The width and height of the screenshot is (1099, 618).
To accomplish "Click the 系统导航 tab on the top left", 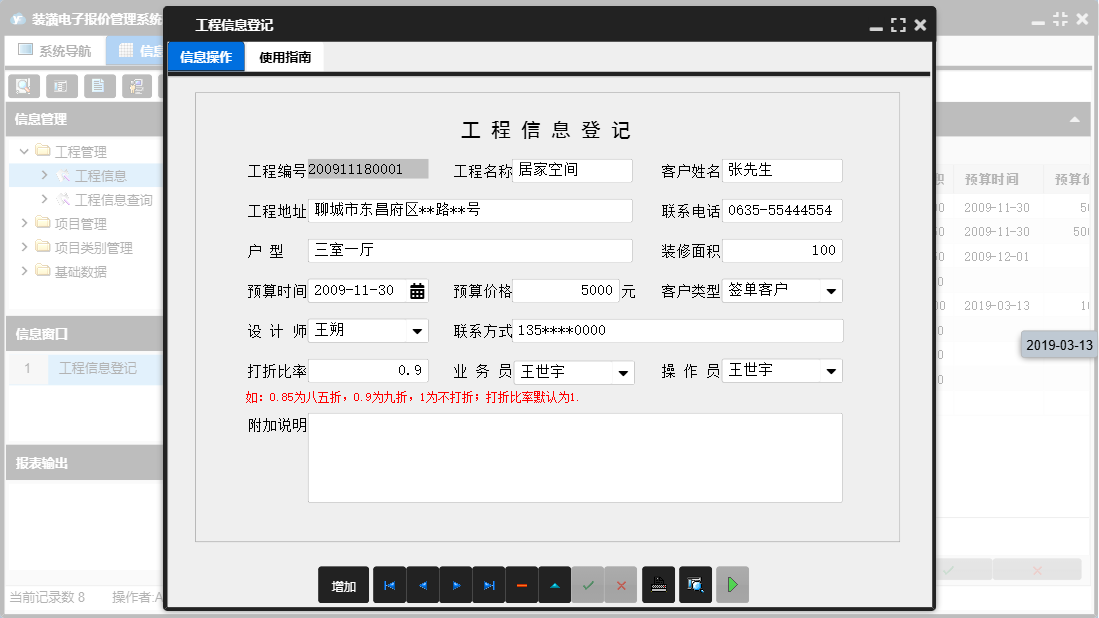I will [x=55, y=49].
